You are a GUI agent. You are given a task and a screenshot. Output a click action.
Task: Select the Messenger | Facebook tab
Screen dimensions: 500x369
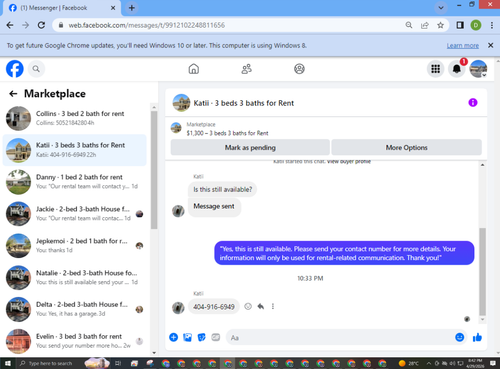62,8
